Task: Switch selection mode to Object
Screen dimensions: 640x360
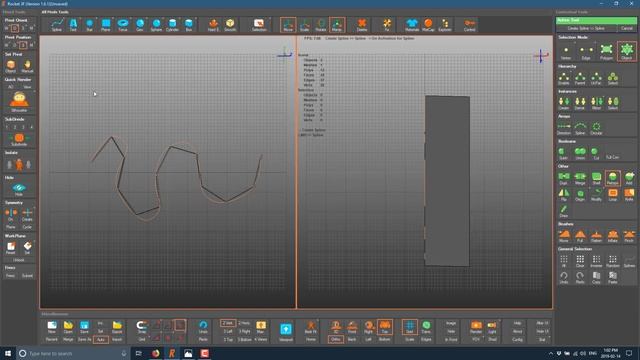Action: pyautogui.click(x=627, y=51)
